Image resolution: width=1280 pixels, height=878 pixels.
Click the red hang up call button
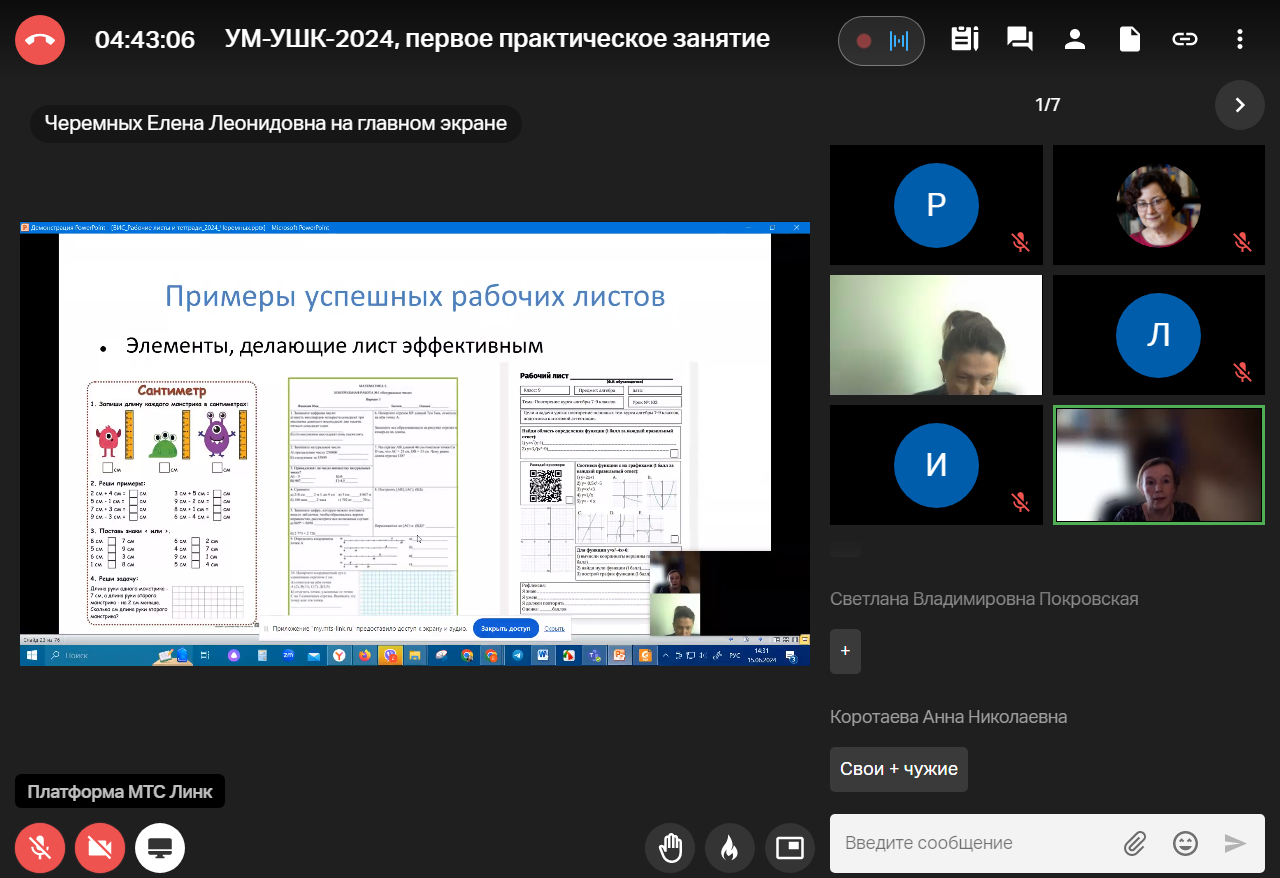40,40
